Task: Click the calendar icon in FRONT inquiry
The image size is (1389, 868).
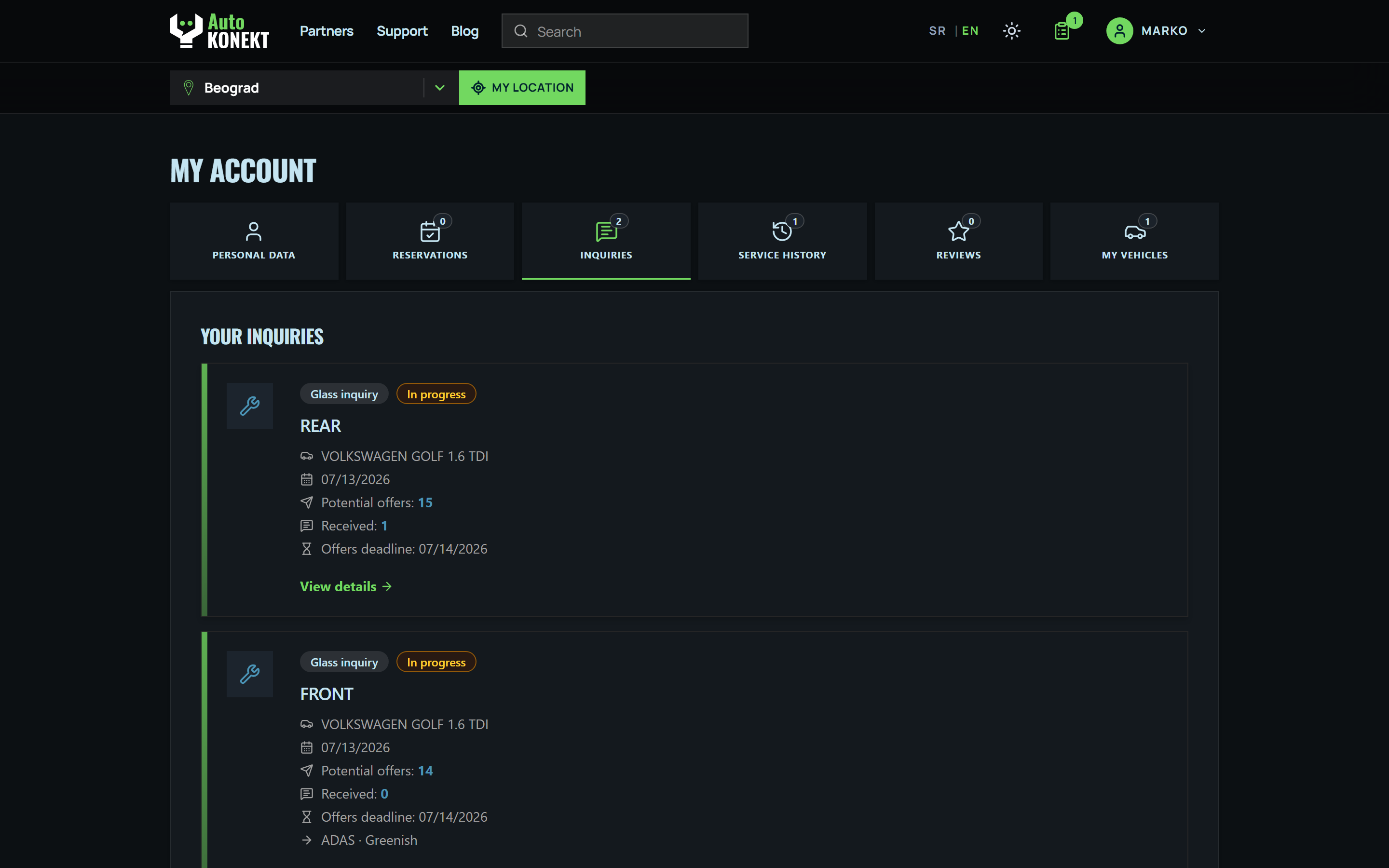Action: pyautogui.click(x=307, y=747)
